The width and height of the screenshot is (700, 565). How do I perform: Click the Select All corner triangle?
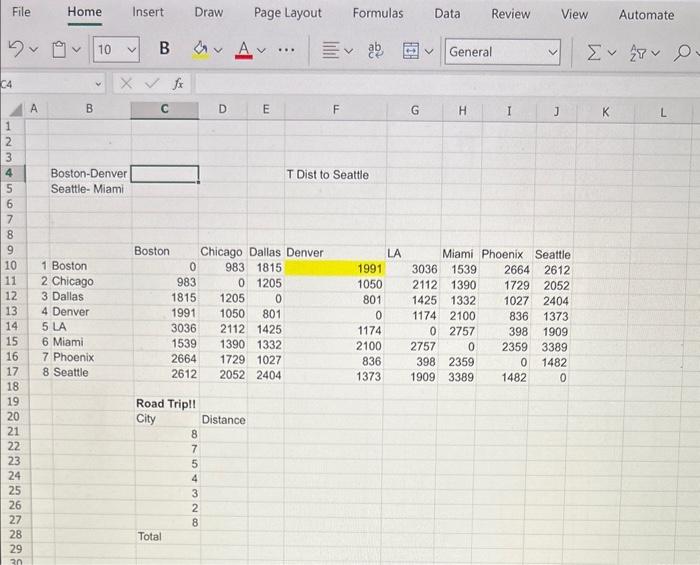point(16,109)
